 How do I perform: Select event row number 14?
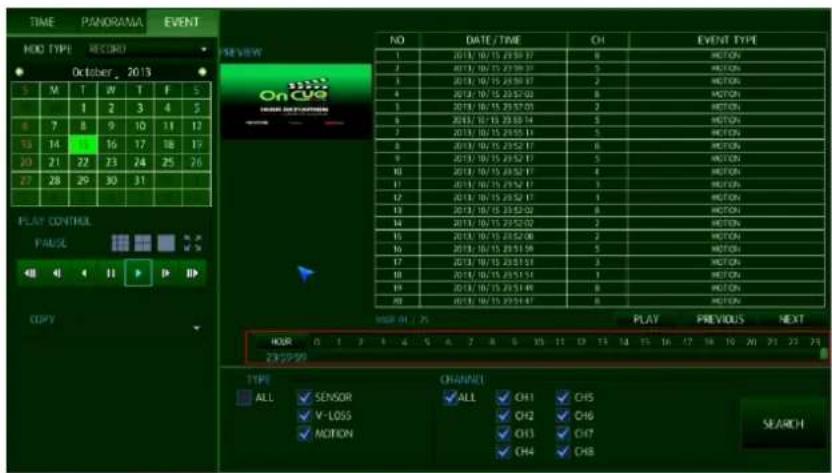click(600, 223)
